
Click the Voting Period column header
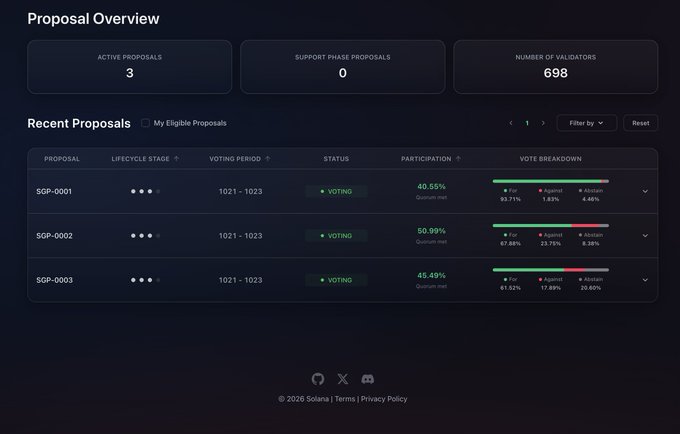(x=235, y=159)
